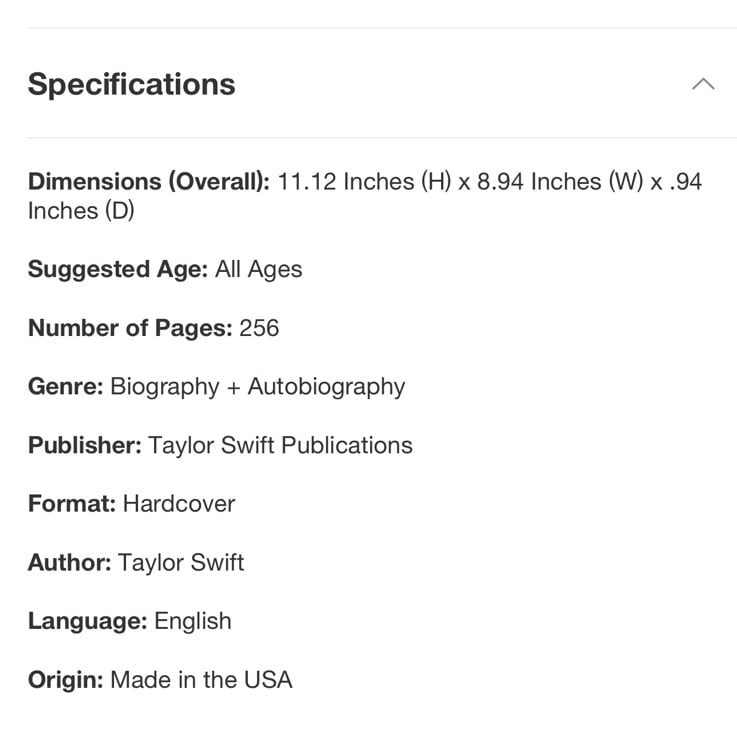The height and width of the screenshot is (737, 737).
Task: Select the Dimensions (Overall) label
Action: click(x=149, y=182)
